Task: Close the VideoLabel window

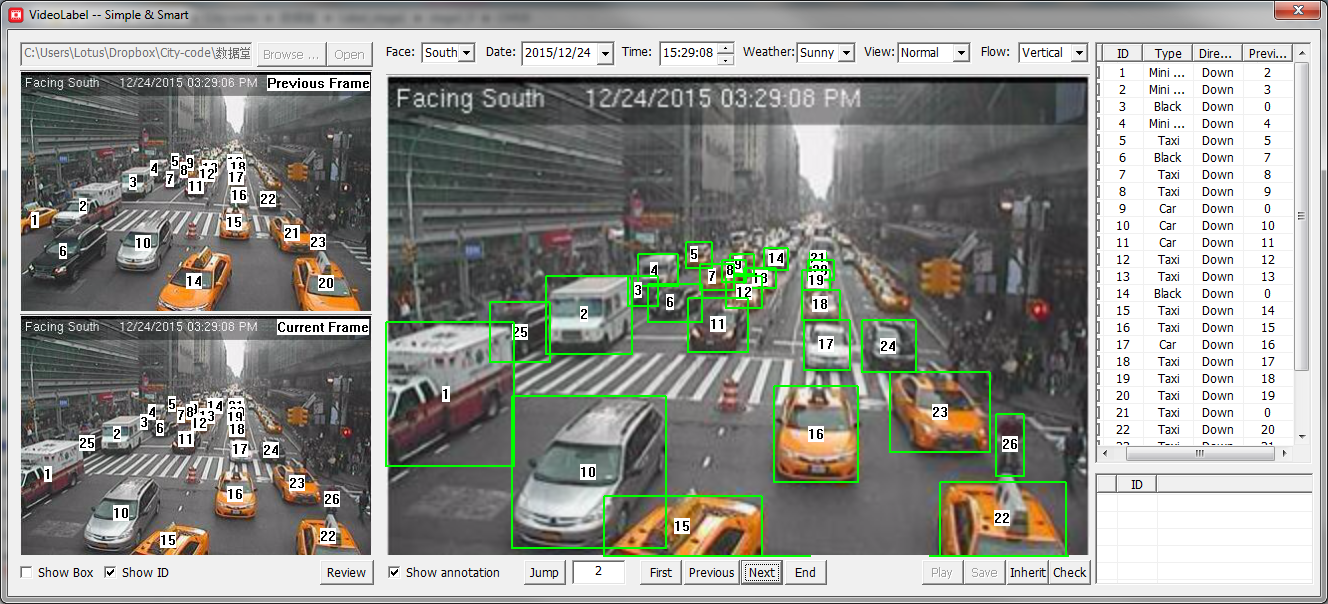Action: pos(1298,10)
